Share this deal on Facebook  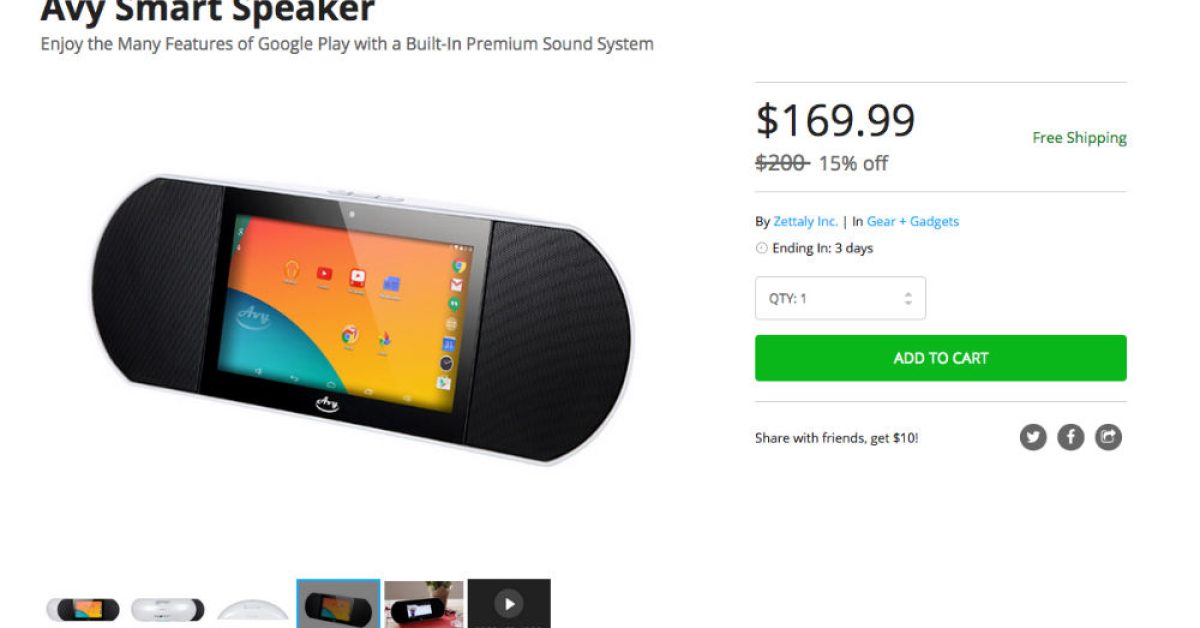point(1071,437)
